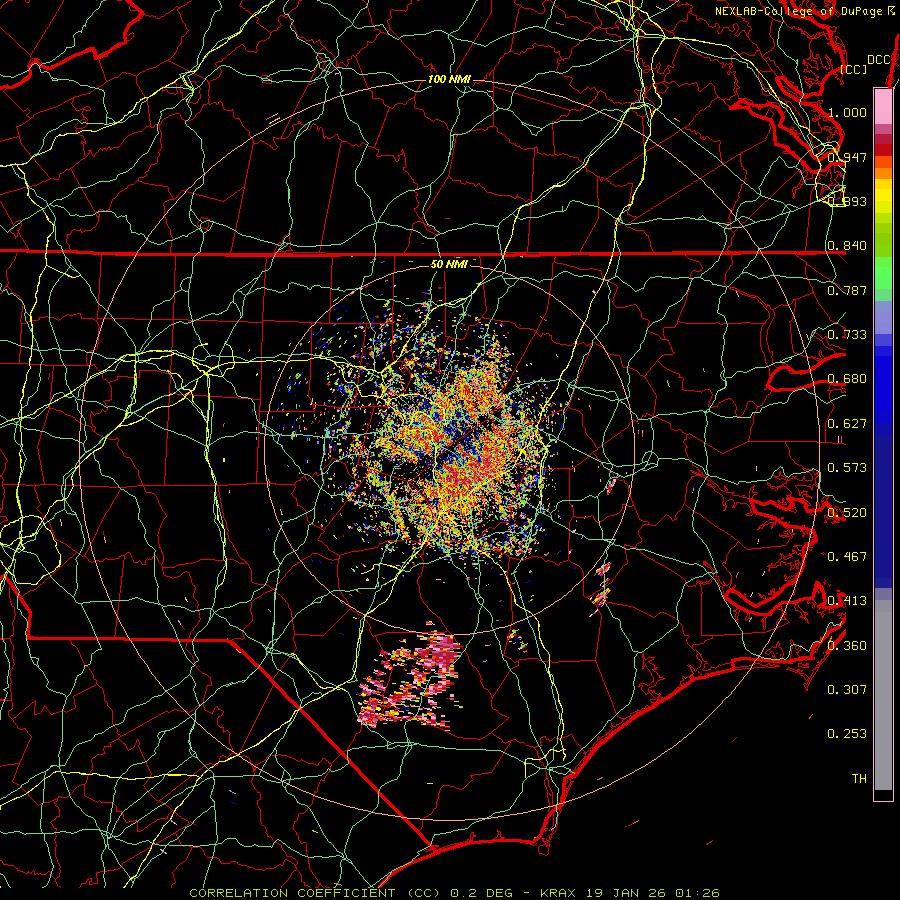Click the 0.787 color scale value
Screen dimensions: 900x900
(847, 290)
